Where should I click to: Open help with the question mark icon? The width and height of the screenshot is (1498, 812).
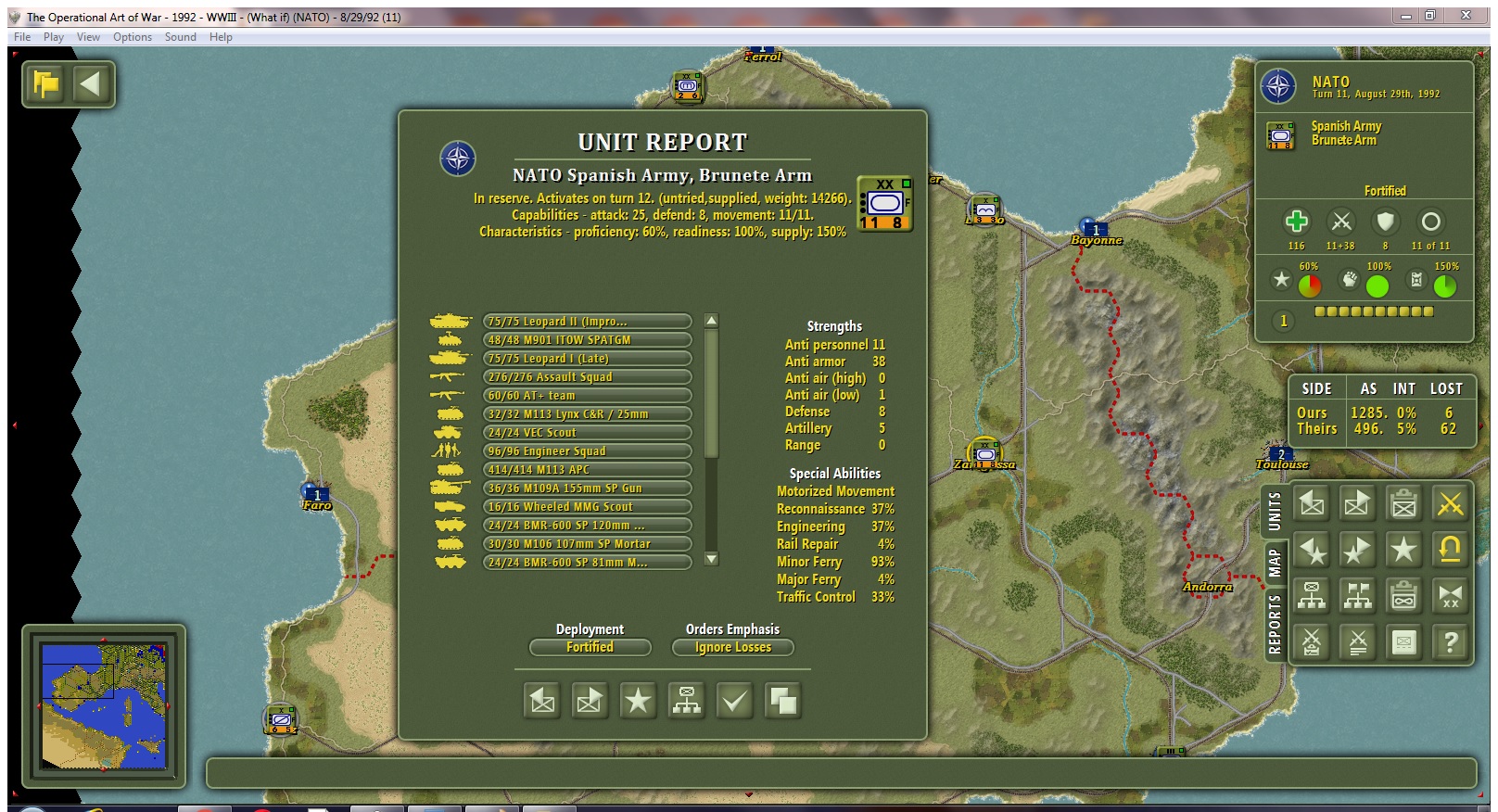pos(1450,641)
